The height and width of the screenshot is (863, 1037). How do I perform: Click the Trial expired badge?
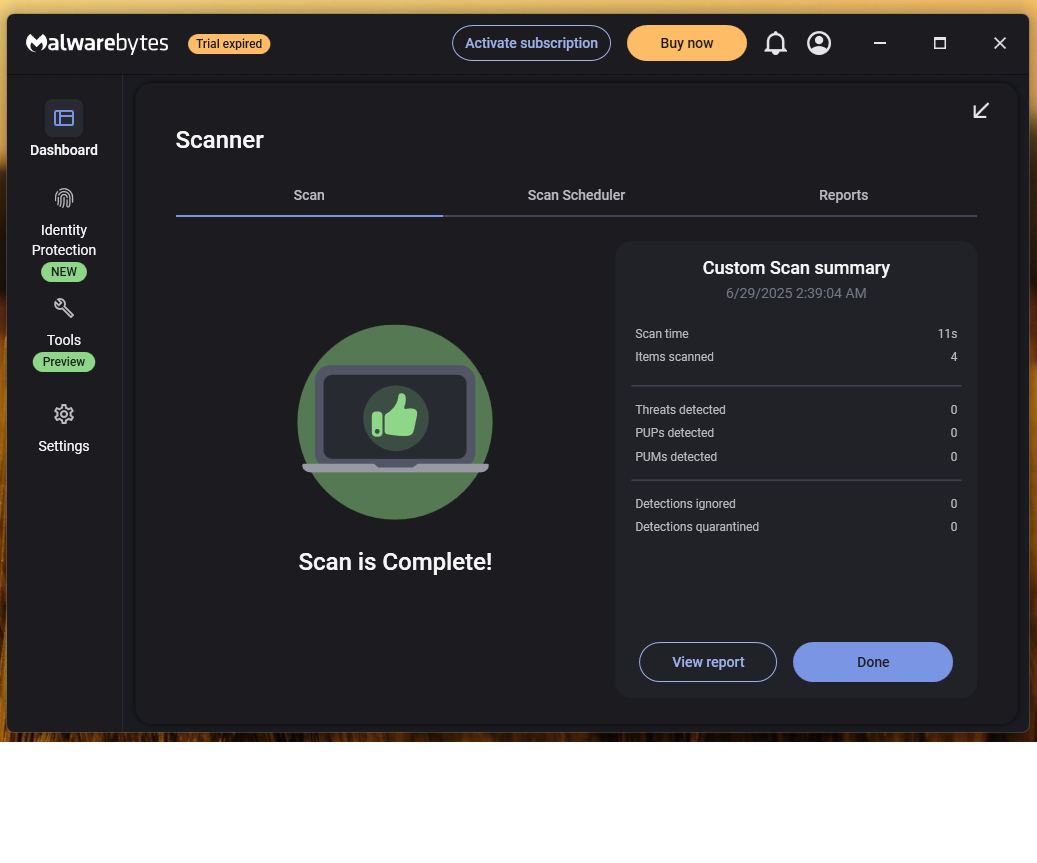[x=229, y=44]
